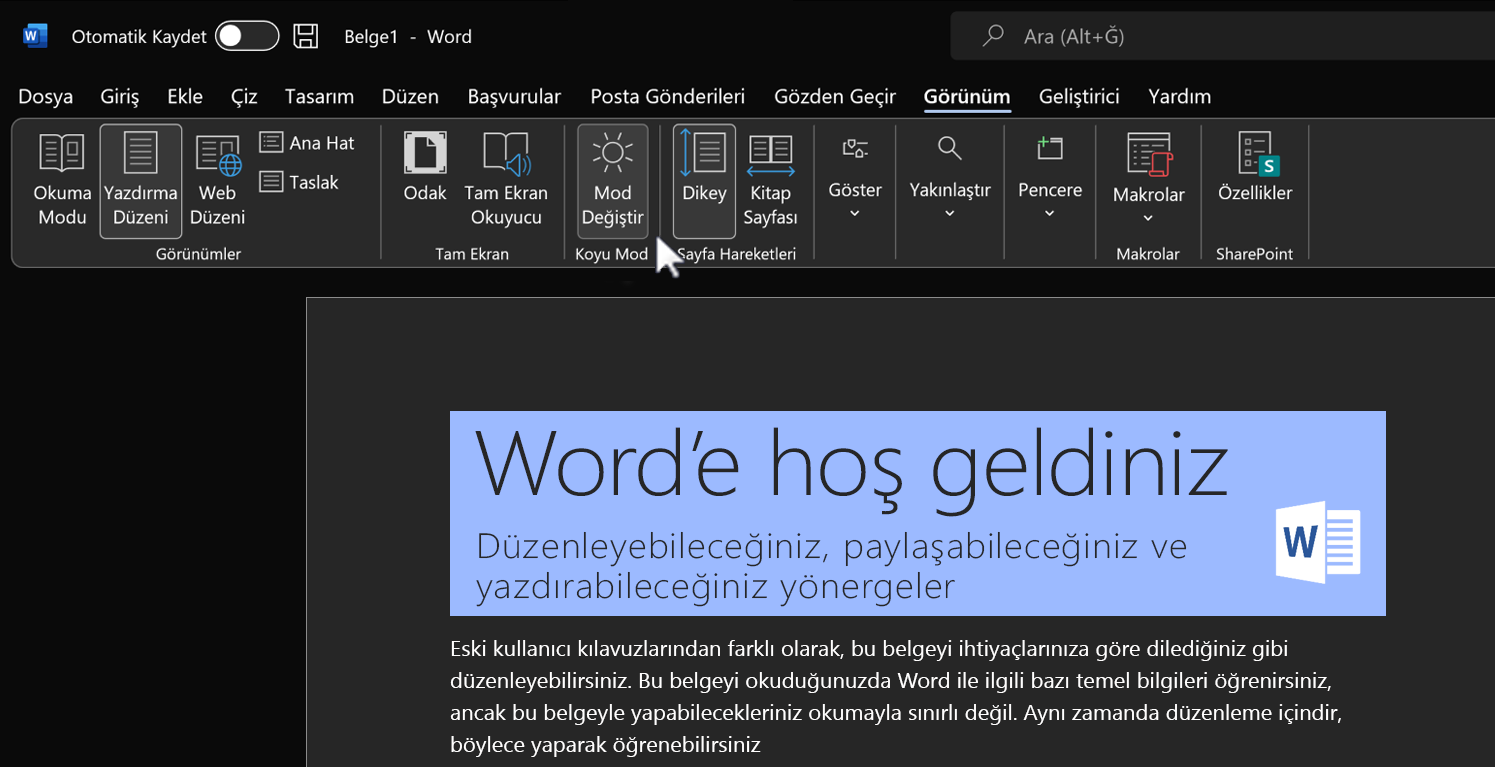Switch to Ana Hat view
This screenshot has height=767, width=1495.
pos(307,143)
